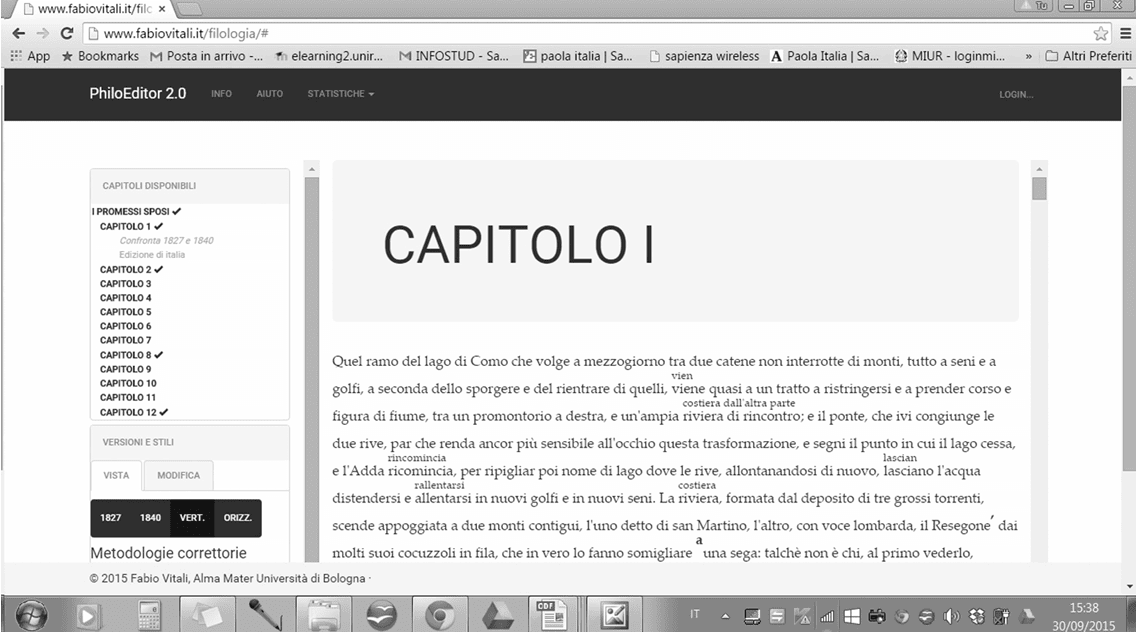The height and width of the screenshot is (632, 1138).
Task: Open the first 'paola italia | Sa...' bookmark
Action: 578,56
